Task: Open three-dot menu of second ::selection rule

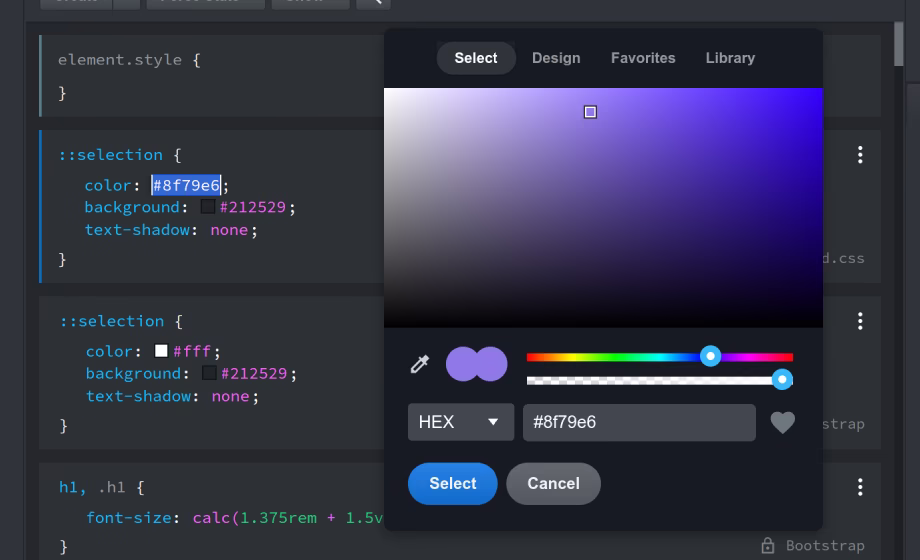Action: 860,321
